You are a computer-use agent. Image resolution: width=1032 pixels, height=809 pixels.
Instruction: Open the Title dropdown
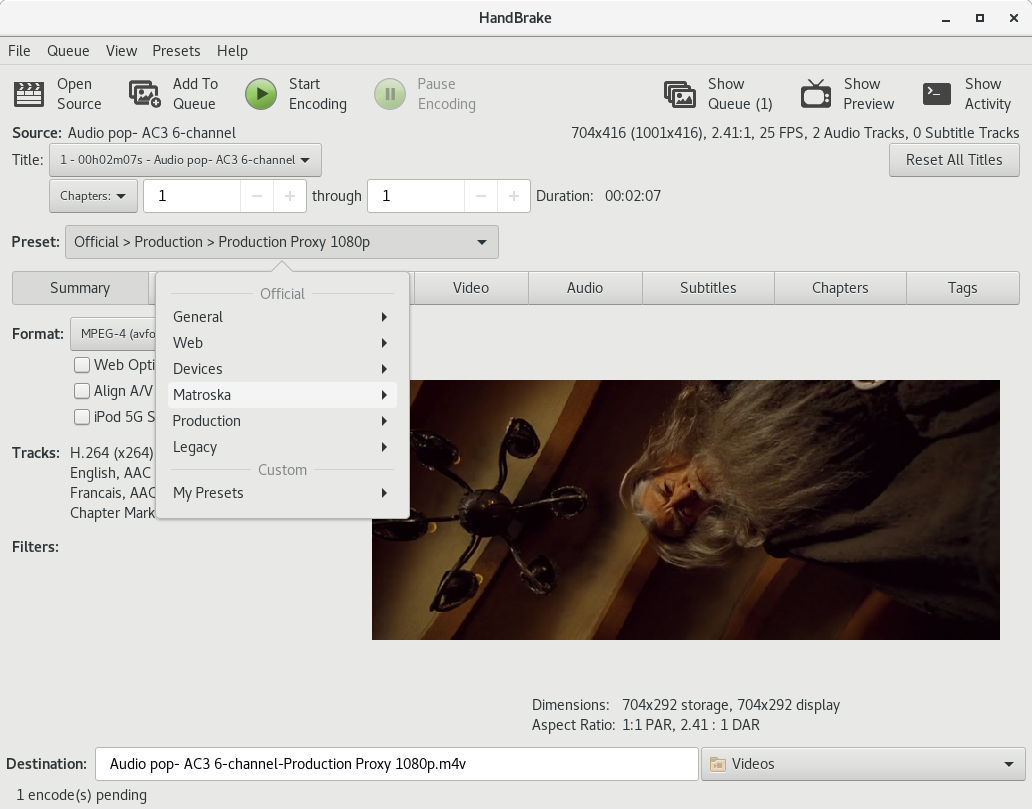(185, 160)
